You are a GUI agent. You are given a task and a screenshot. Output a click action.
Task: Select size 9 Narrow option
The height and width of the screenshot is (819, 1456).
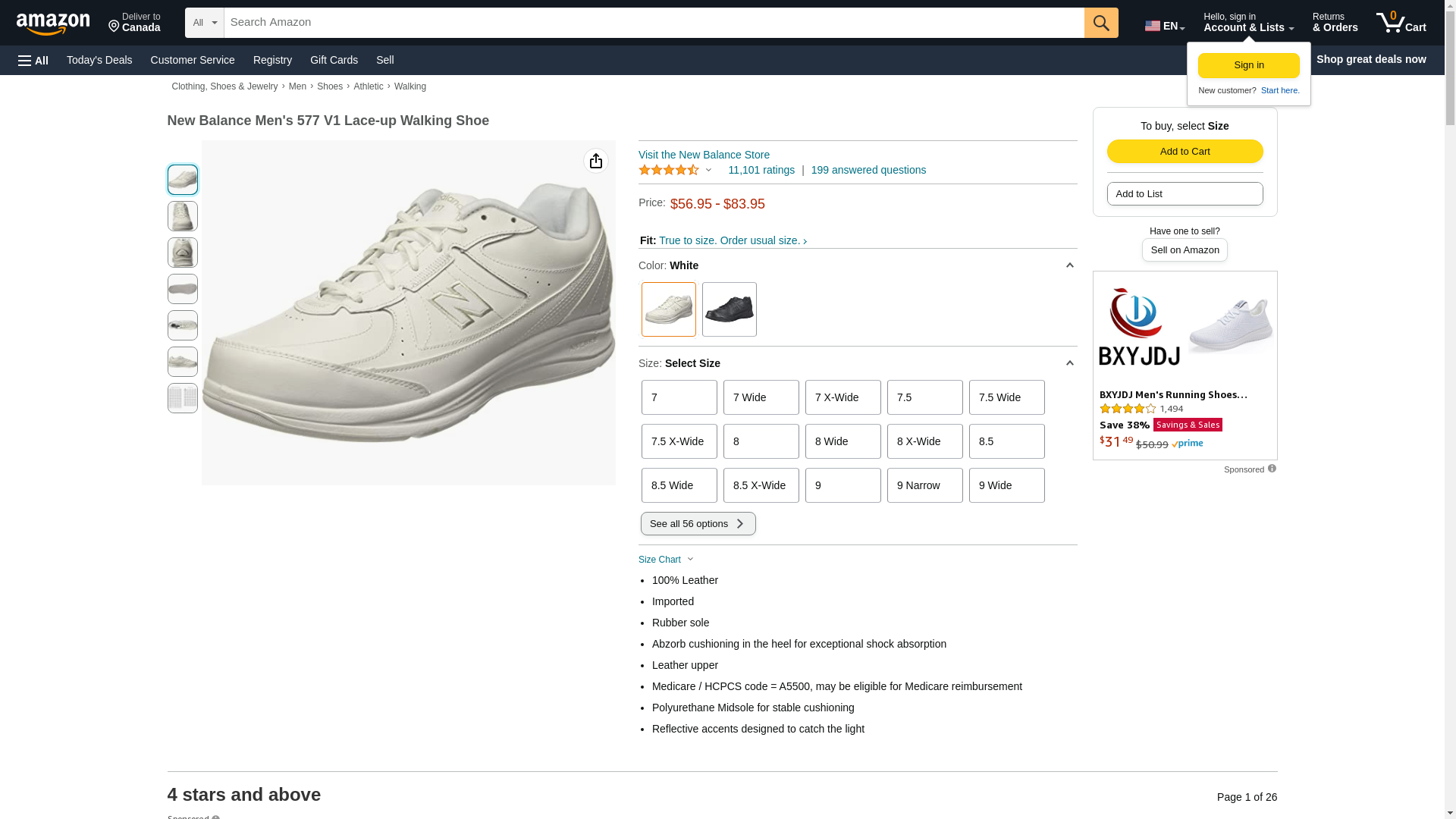coord(924,485)
